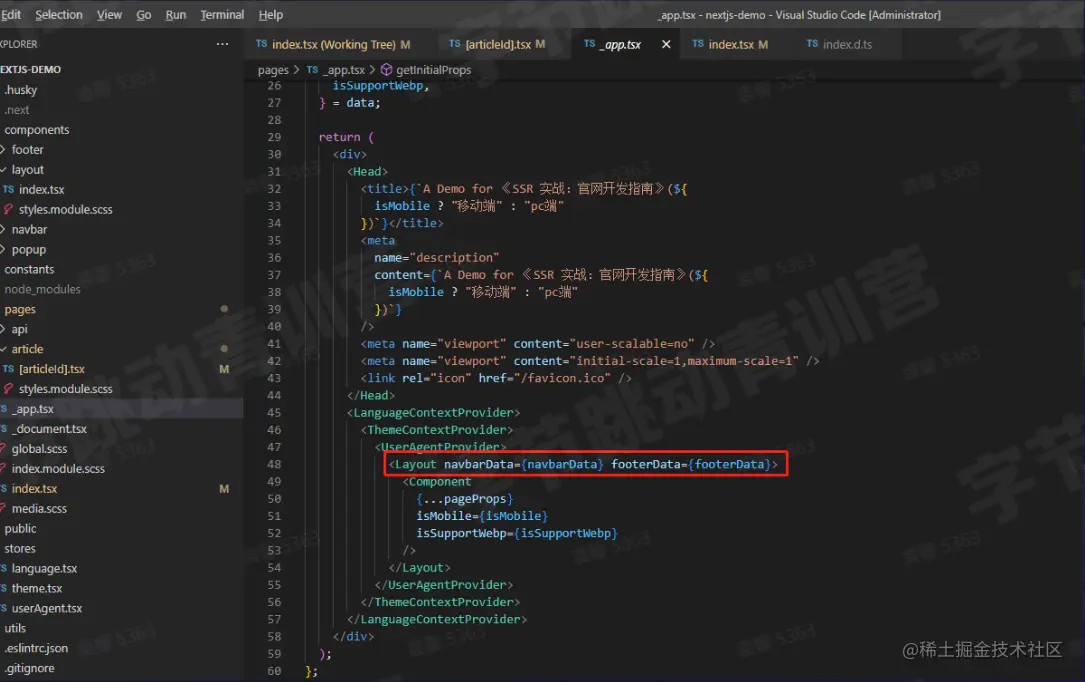Expand the popup folder
Image resolution: width=1085 pixels, height=682 pixels.
coord(28,249)
